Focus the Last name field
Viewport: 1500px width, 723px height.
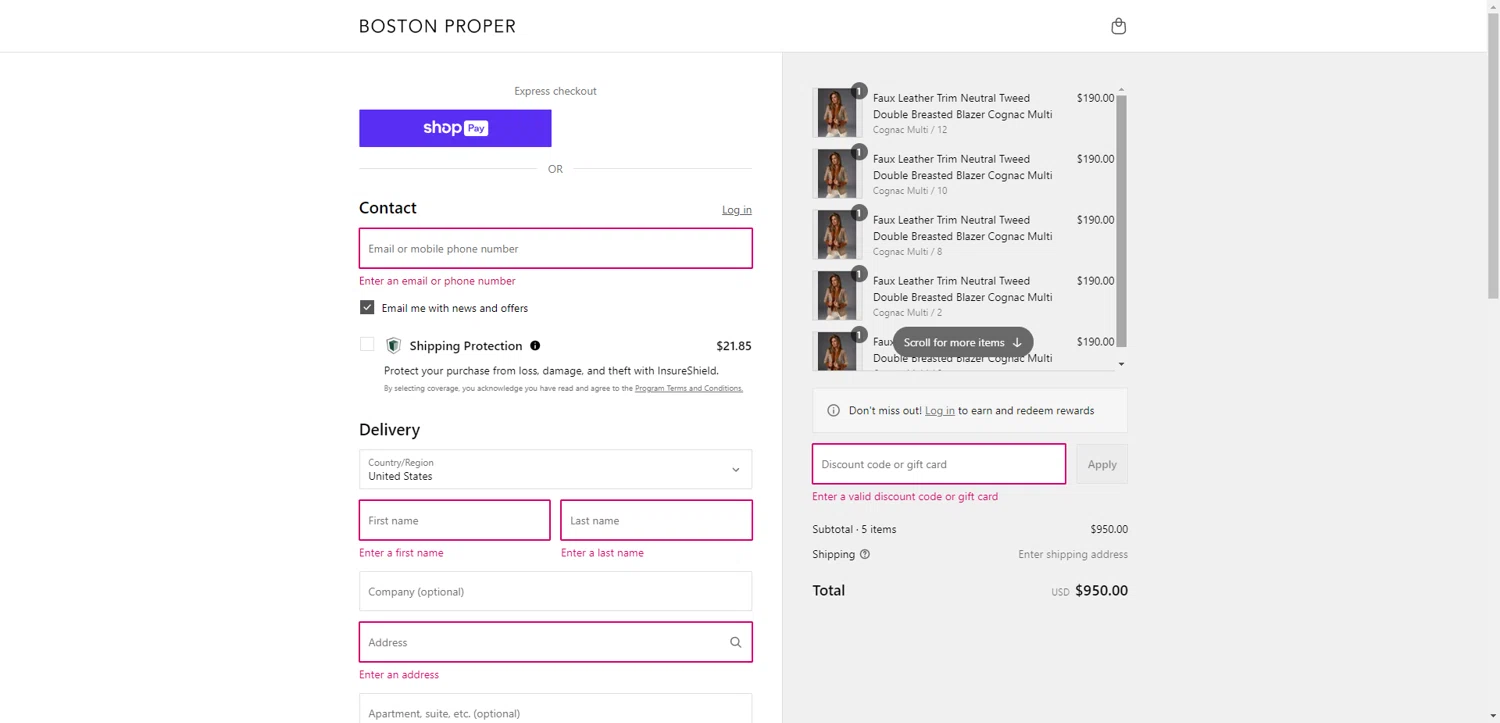pyautogui.click(x=656, y=520)
